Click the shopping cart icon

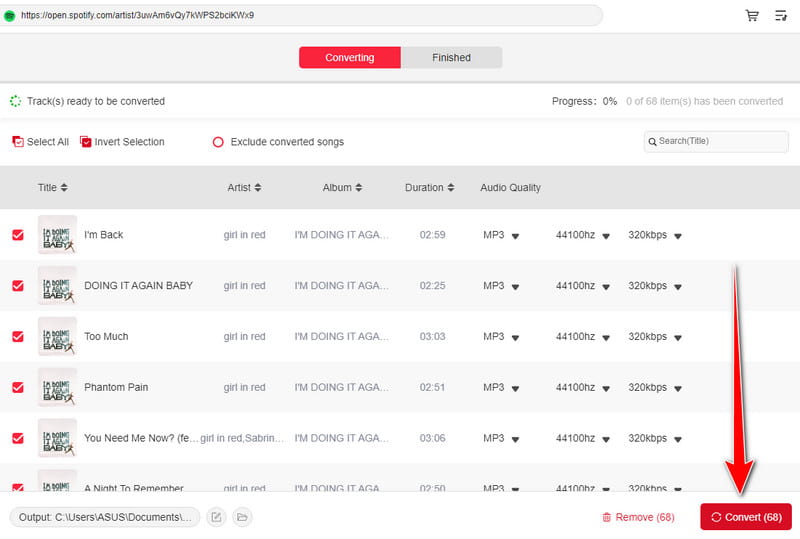(752, 16)
